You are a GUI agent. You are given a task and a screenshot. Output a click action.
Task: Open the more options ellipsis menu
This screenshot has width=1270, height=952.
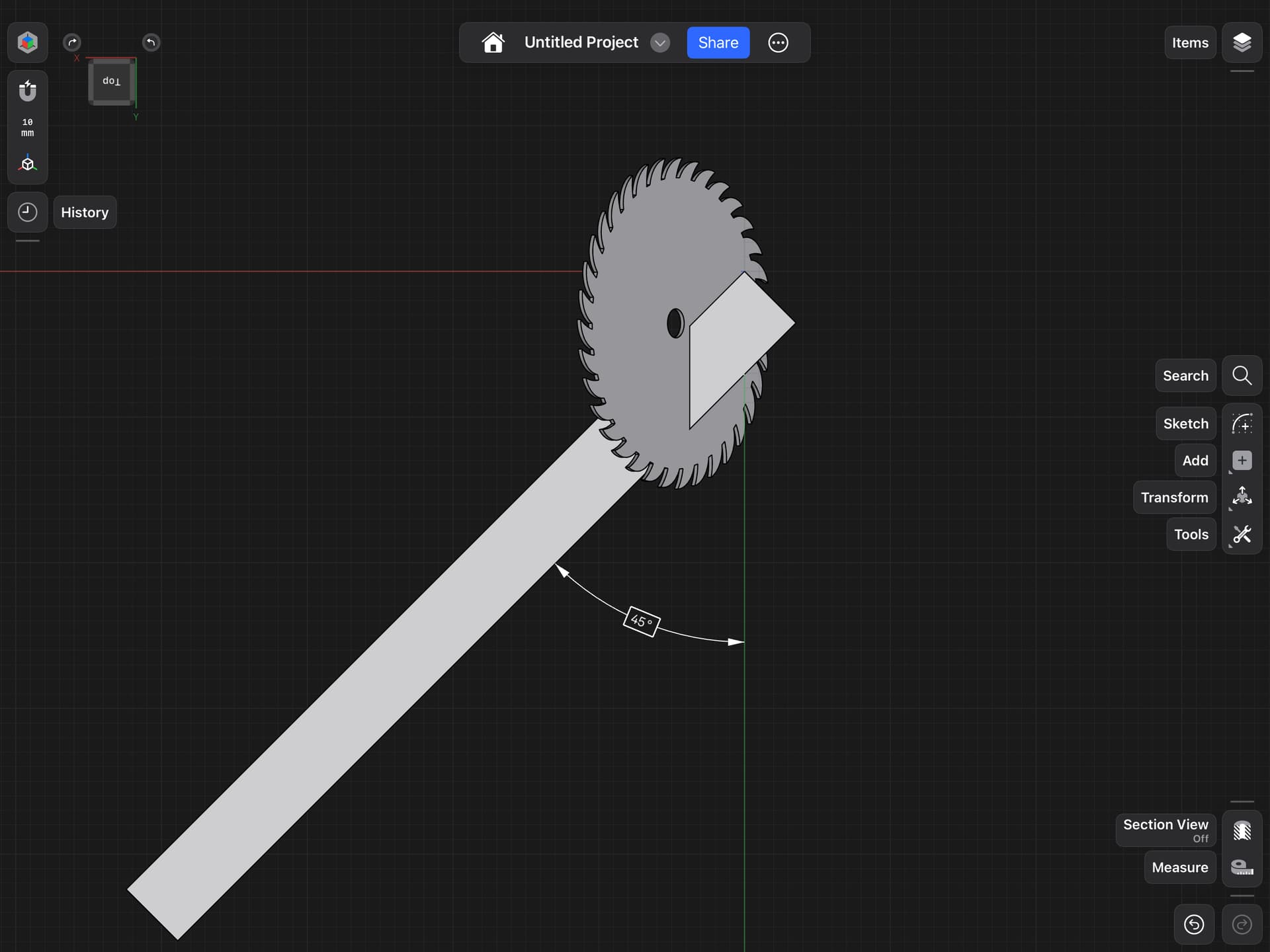coord(778,42)
